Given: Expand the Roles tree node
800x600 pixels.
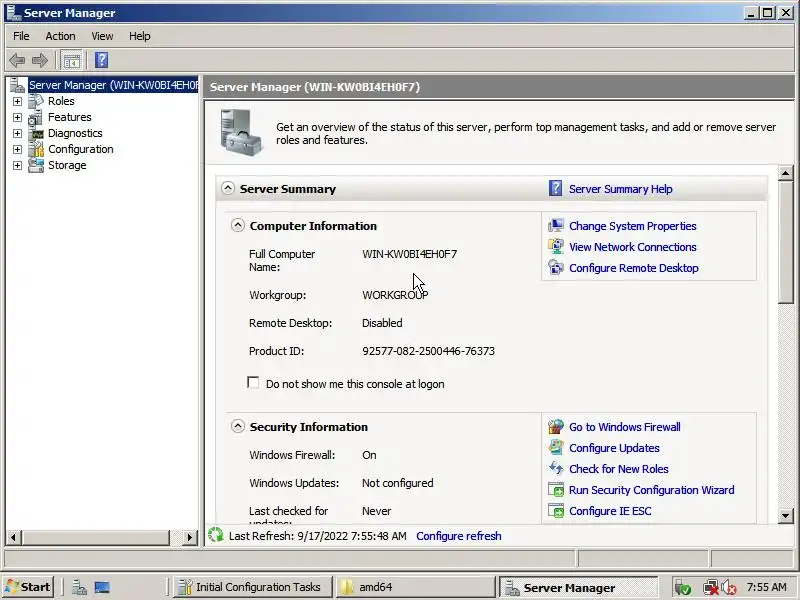Looking at the screenshot, I should [x=17, y=101].
